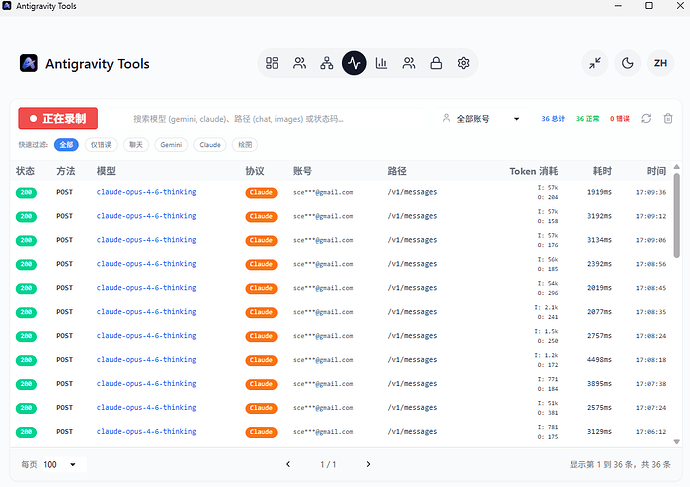The width and height of the screenshot is (690, 487).
Task: Click the table's vertical scrollbar thumb
Action: (x=677, y=216)
